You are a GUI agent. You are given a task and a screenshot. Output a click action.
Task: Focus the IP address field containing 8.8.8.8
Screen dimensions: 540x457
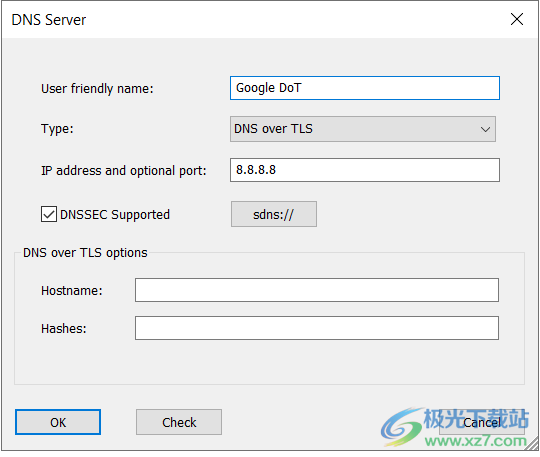click(x=365, y=170)
